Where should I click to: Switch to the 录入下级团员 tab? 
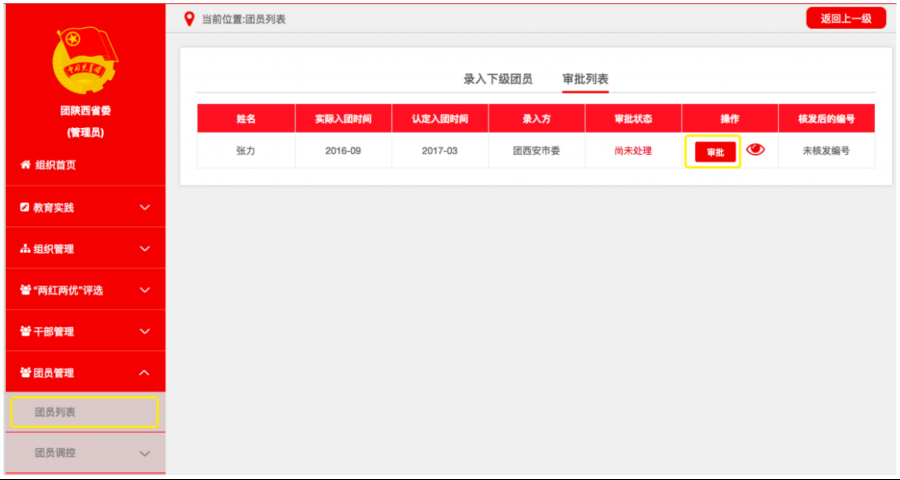497,78
